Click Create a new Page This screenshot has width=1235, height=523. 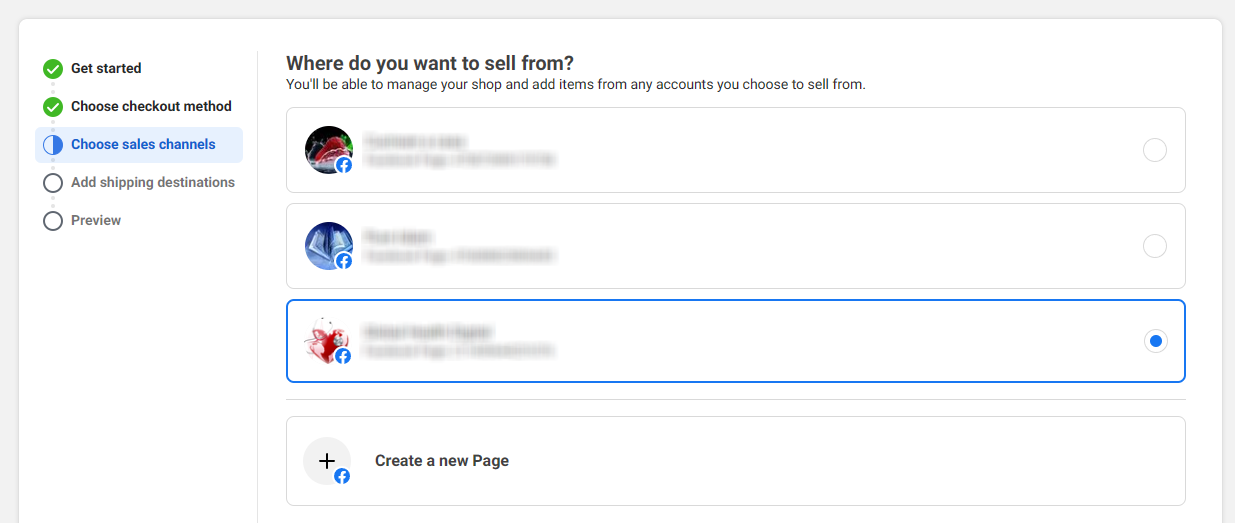point(442,461)
